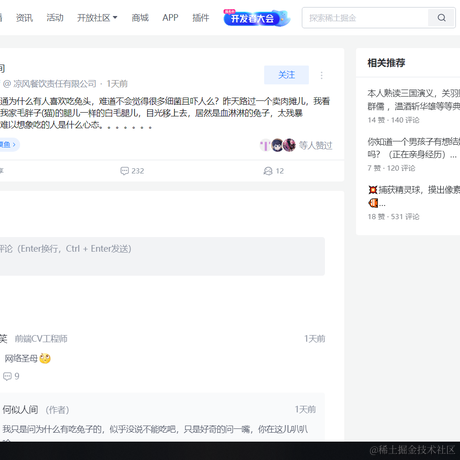Select the 14 赞 · 140 评论 text
Viewport: 460px width, 460px height.
tap(393, 120)
